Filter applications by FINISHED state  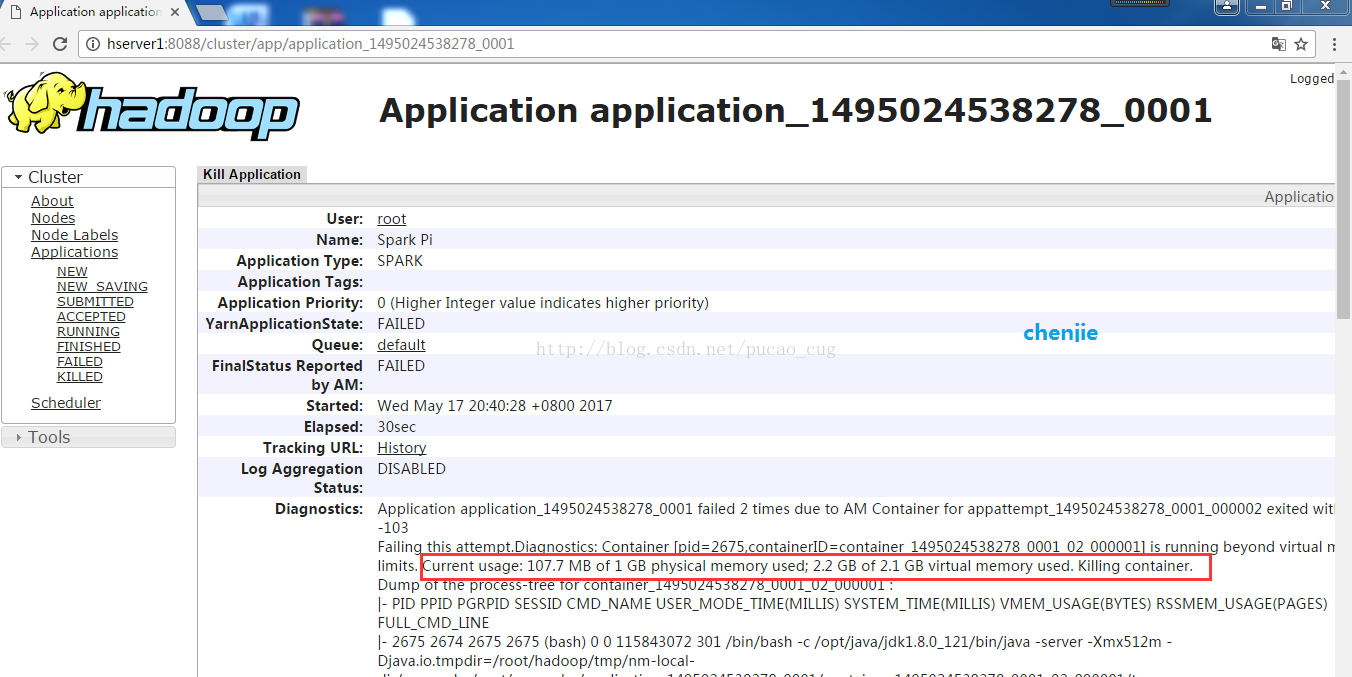pyautogui.click(x=89, y=346)
